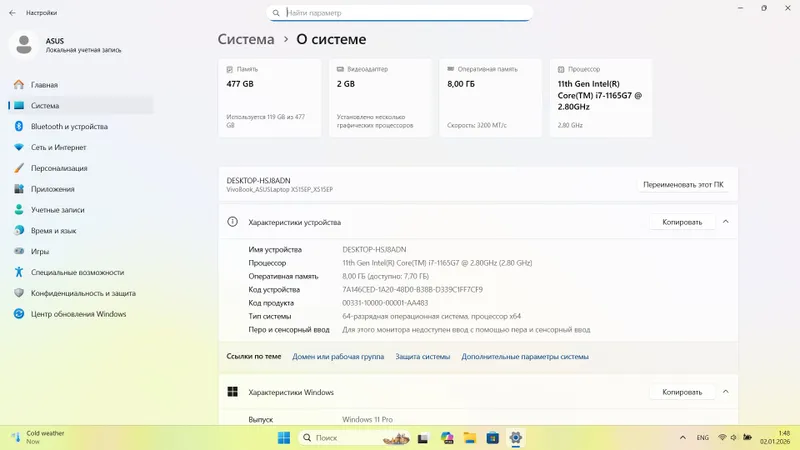The image size is (800, 450).
Task: Collapse the Характеристики Windows section
Action: pyautogui.click(x=726, y=392)
